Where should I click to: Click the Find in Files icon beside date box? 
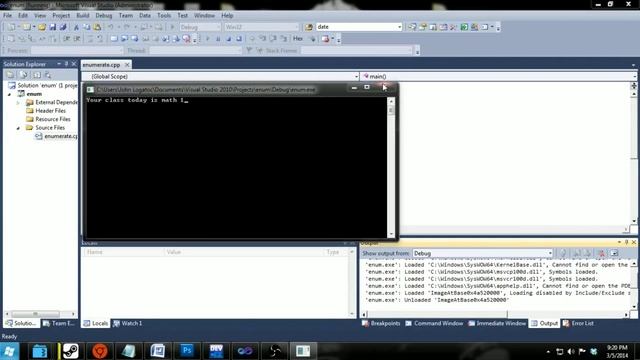tap(309, 27)
